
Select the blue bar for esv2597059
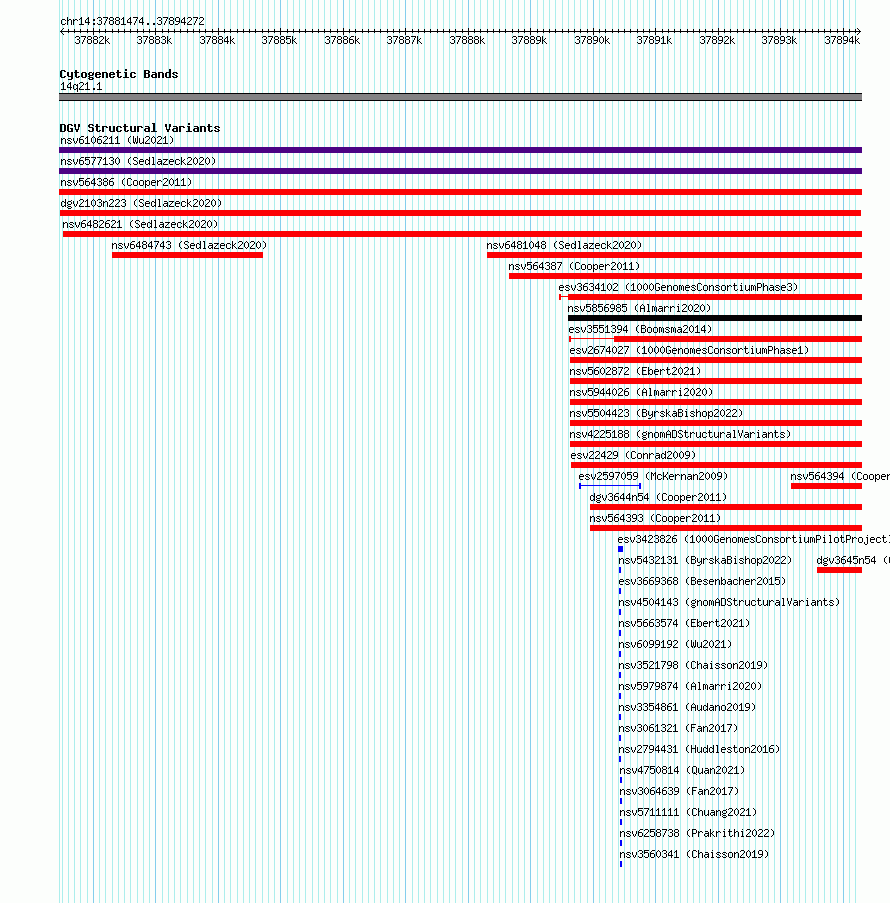[x=609, y=486]
